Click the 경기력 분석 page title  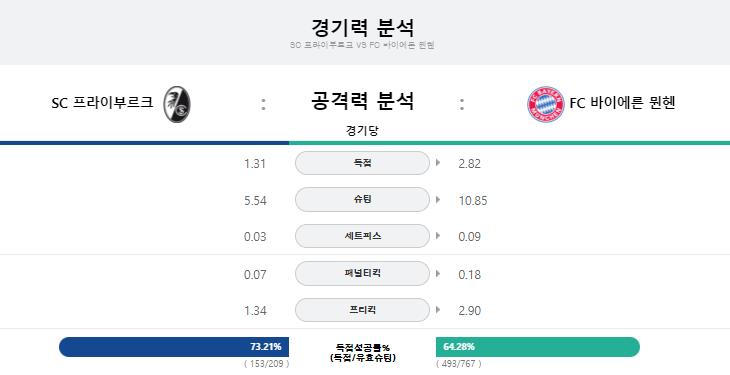click(x=362, y=27)
